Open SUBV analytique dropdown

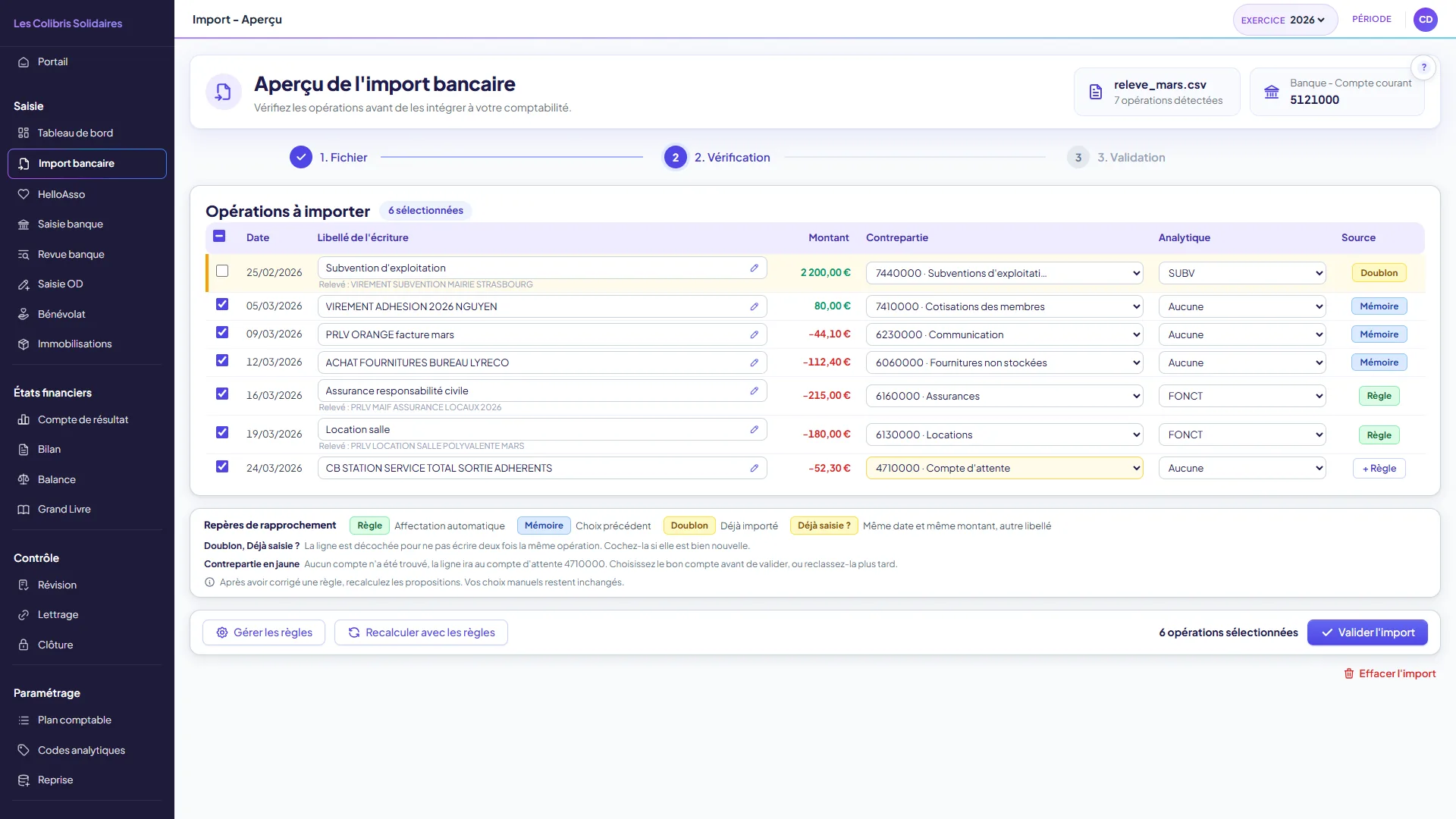pyautogui.click(x=1241, y=273)
